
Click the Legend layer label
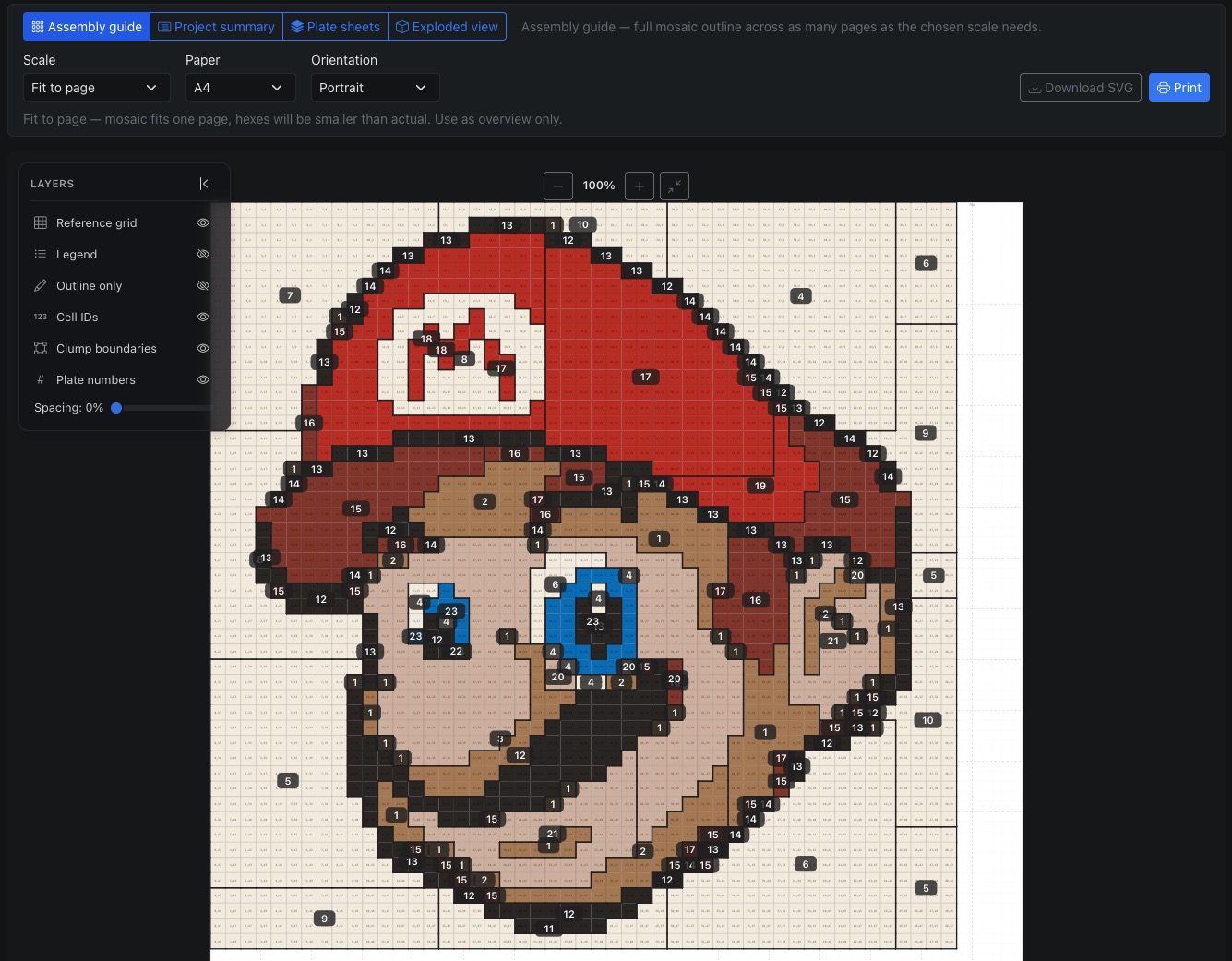click(x=77, y=254)
